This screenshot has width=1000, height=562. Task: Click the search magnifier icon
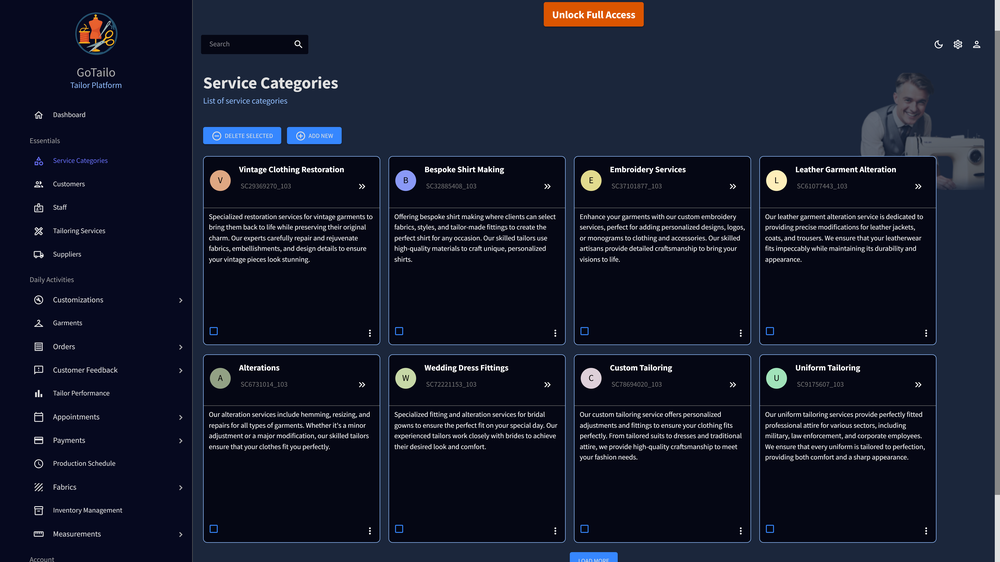point(298,44)
